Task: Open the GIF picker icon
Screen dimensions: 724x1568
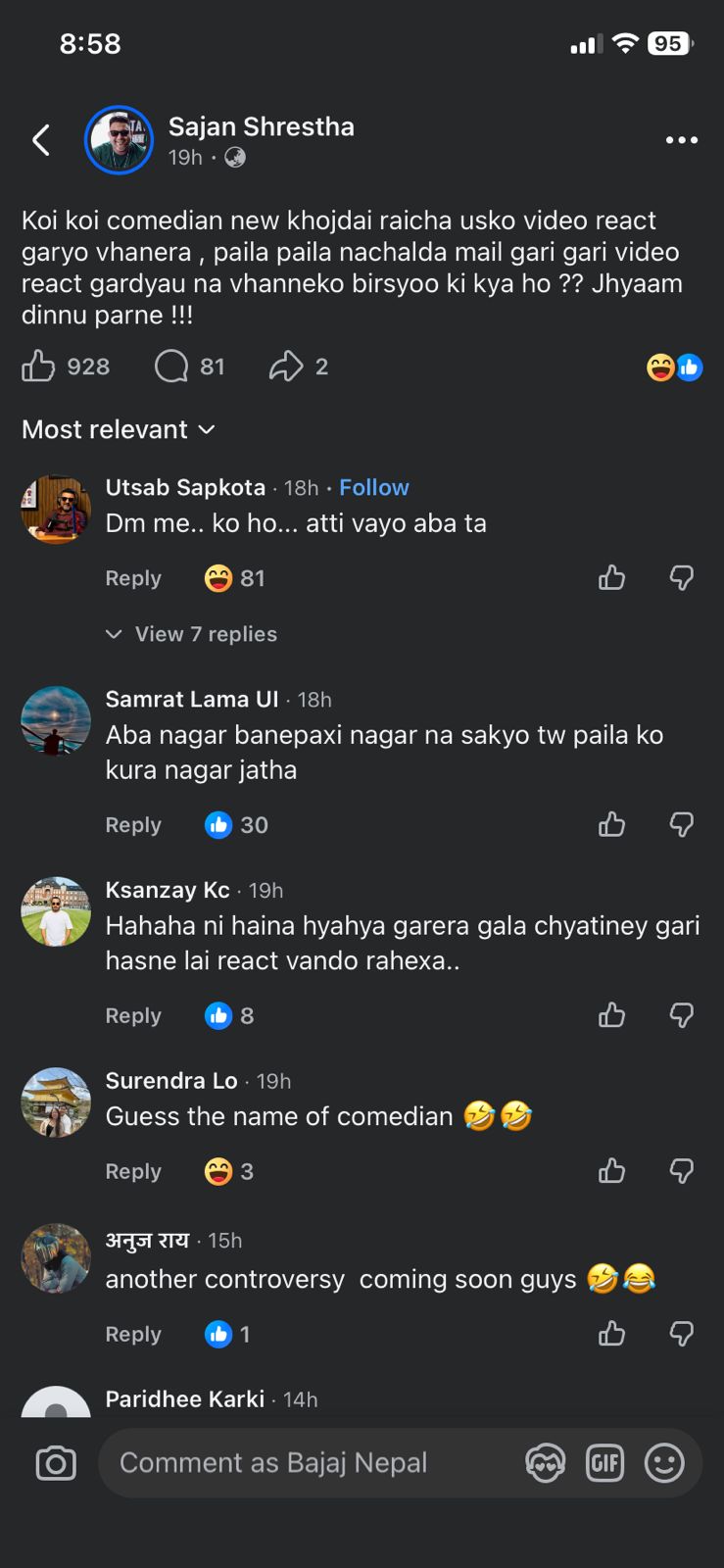Action: (604, 1463)
